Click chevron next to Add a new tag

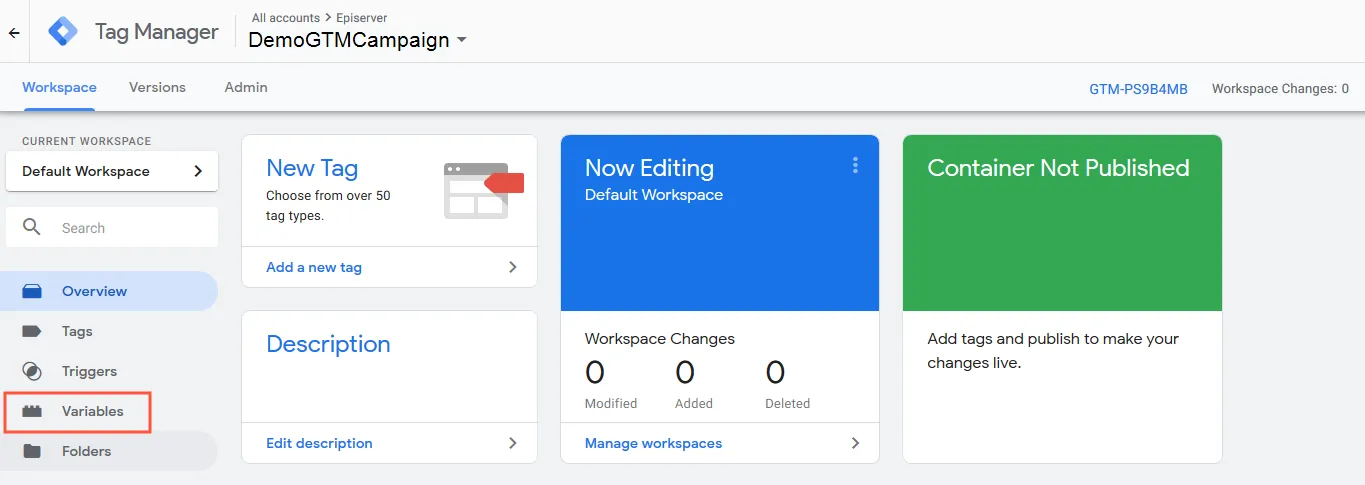pyautogui.click(x=513, y=267)
